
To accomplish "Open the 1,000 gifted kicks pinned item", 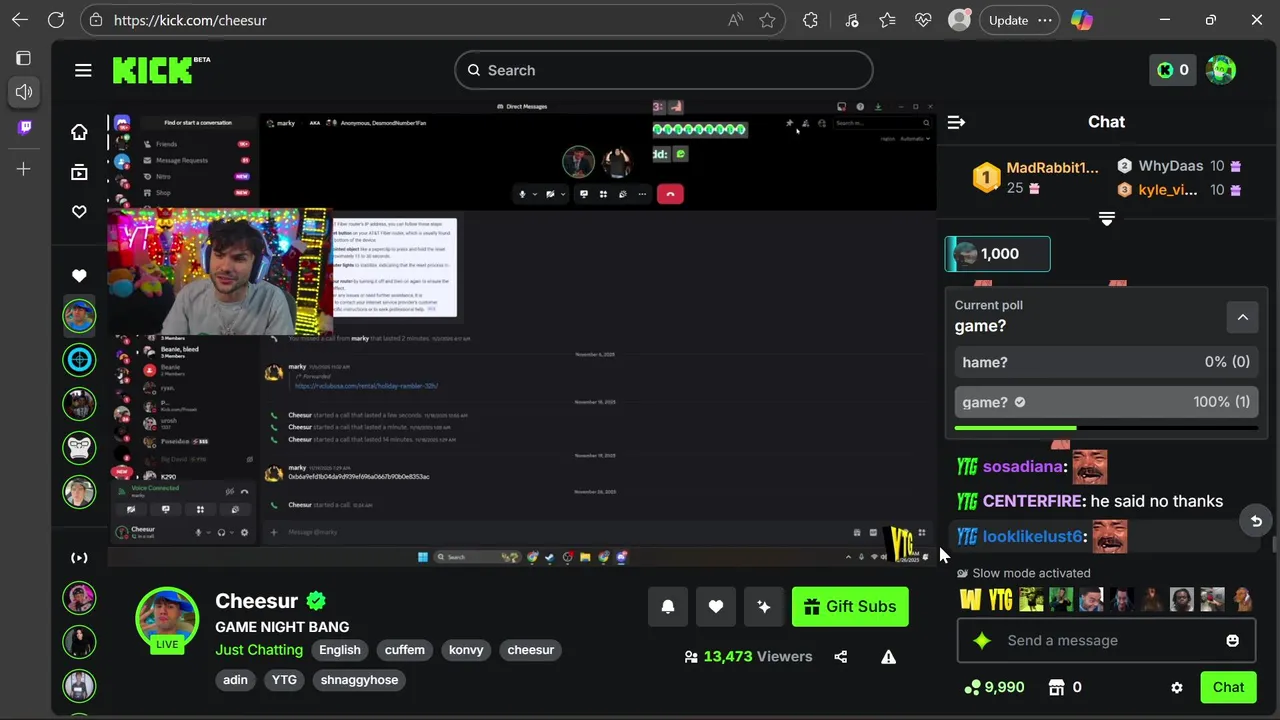I will pos(997,254).
